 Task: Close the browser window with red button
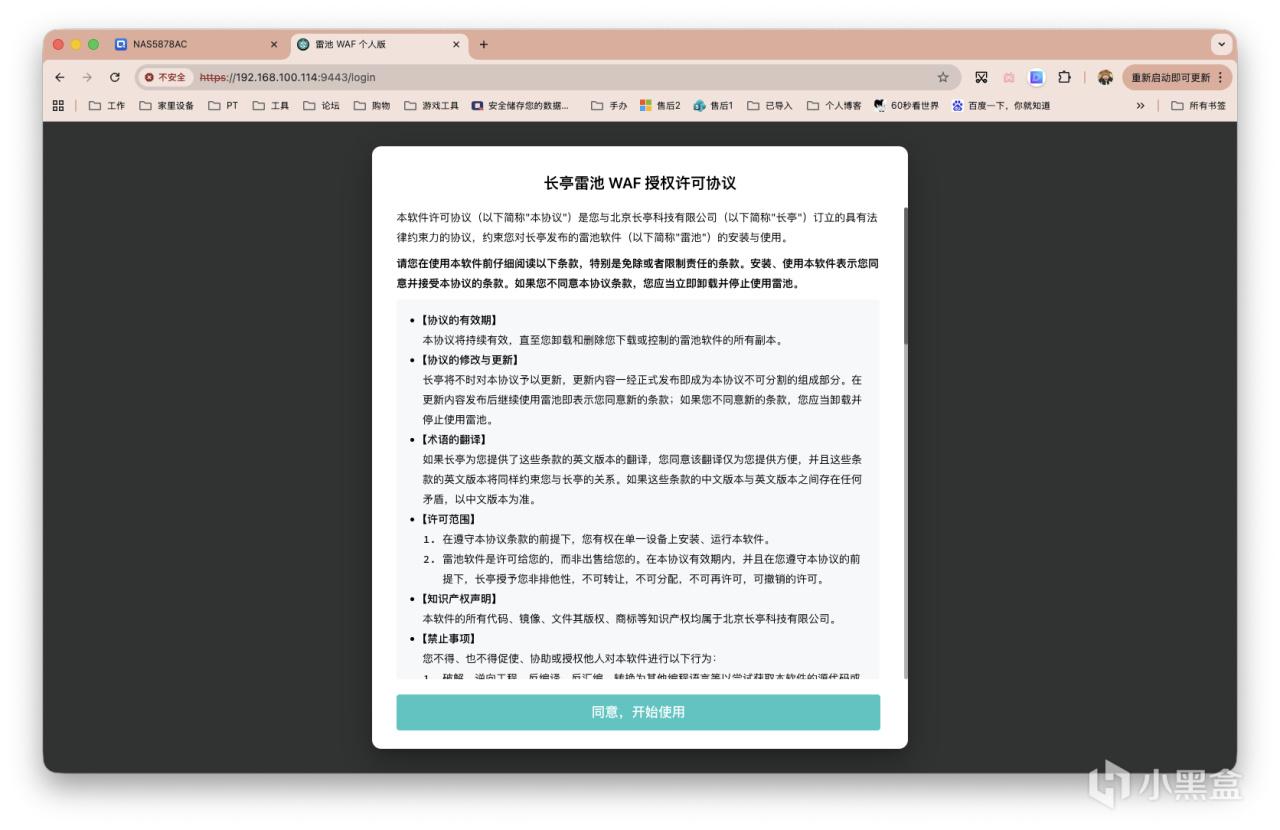pos(58,44)
